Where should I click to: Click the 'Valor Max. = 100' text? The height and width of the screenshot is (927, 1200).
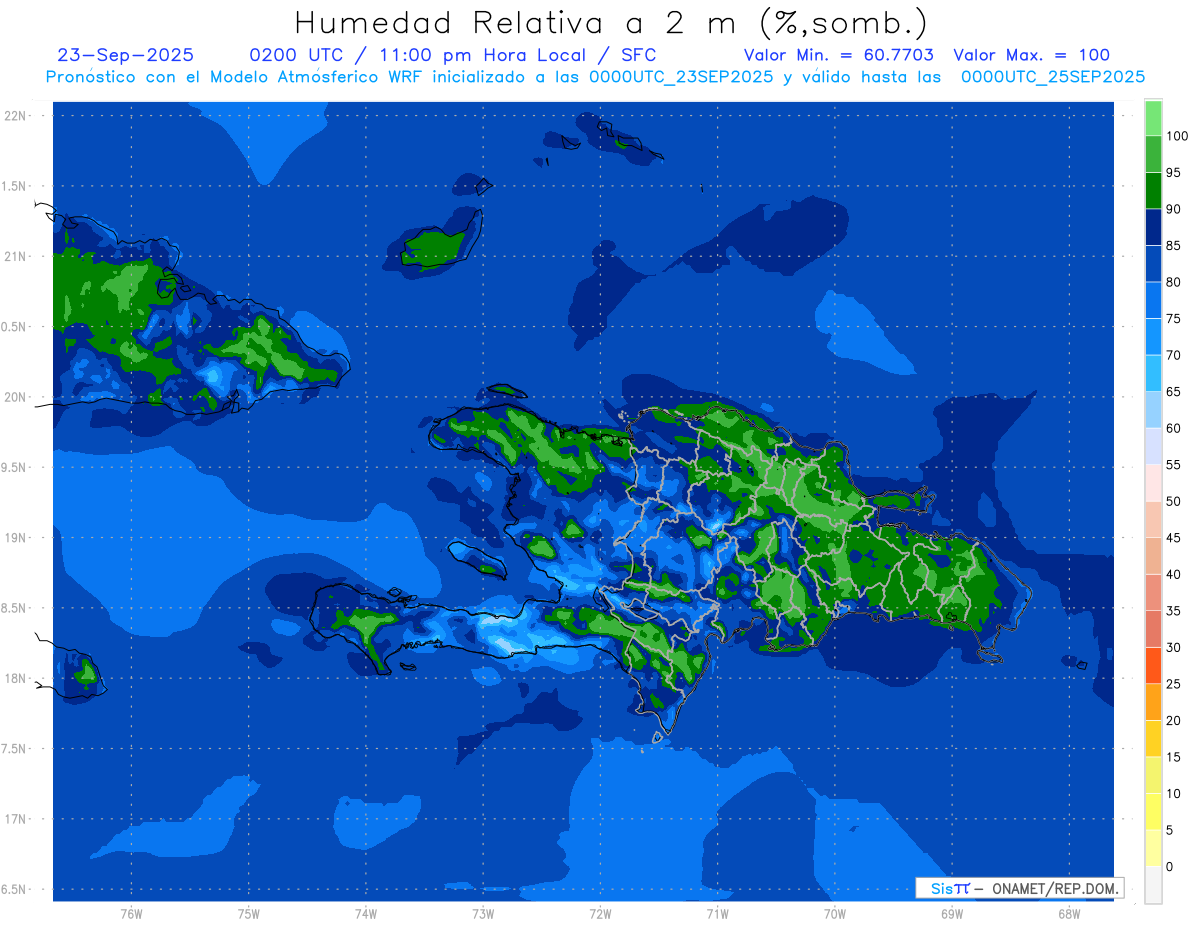[1031, 55]
